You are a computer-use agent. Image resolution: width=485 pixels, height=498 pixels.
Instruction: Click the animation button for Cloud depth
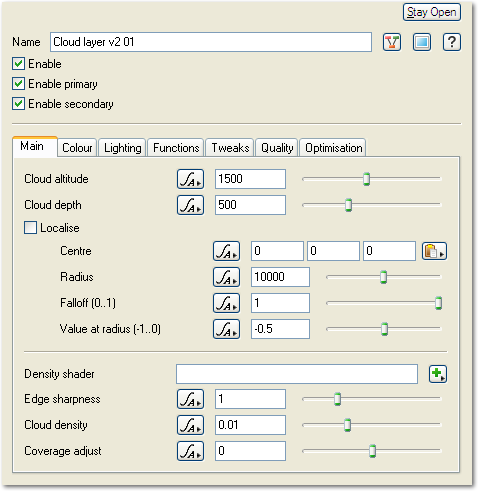pos(190,205)
